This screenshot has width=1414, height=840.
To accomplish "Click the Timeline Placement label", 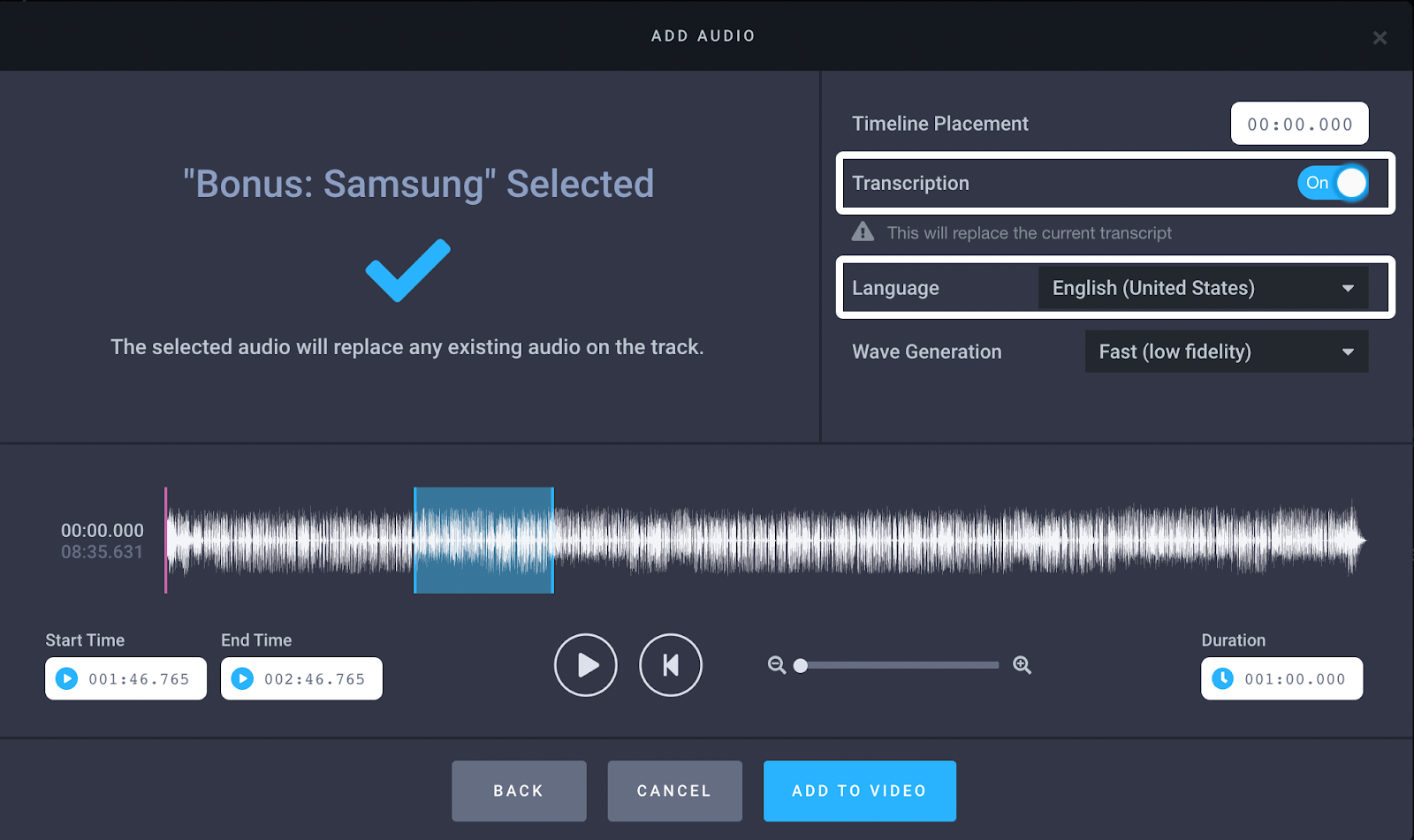I will click(x=940, y=124).
